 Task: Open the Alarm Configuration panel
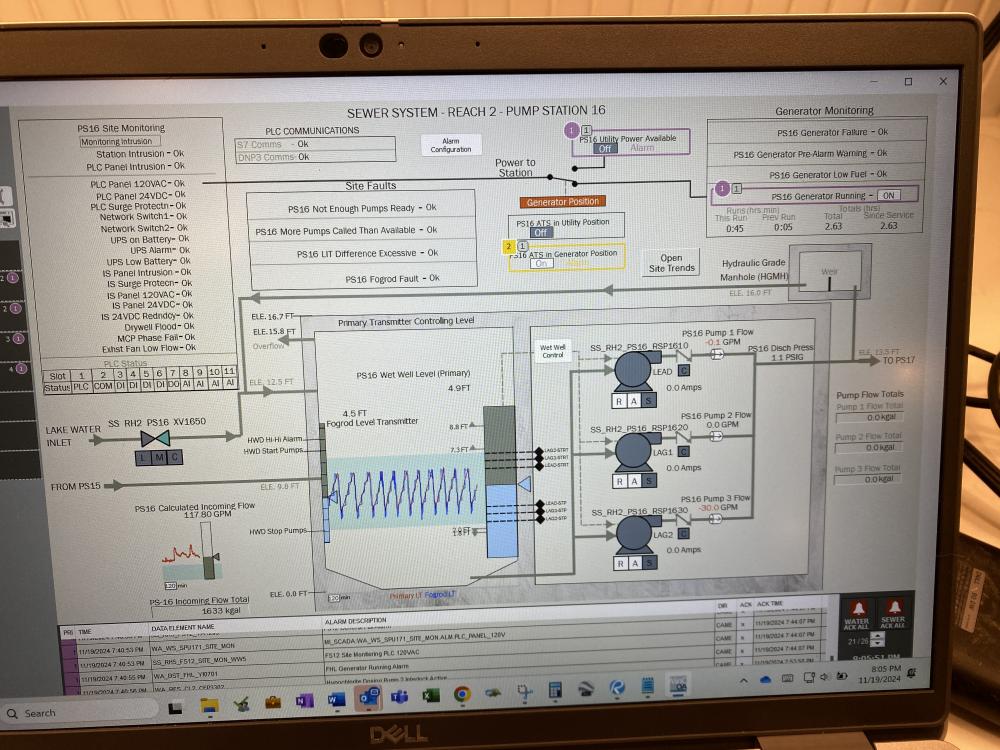[x=450, y=145]
